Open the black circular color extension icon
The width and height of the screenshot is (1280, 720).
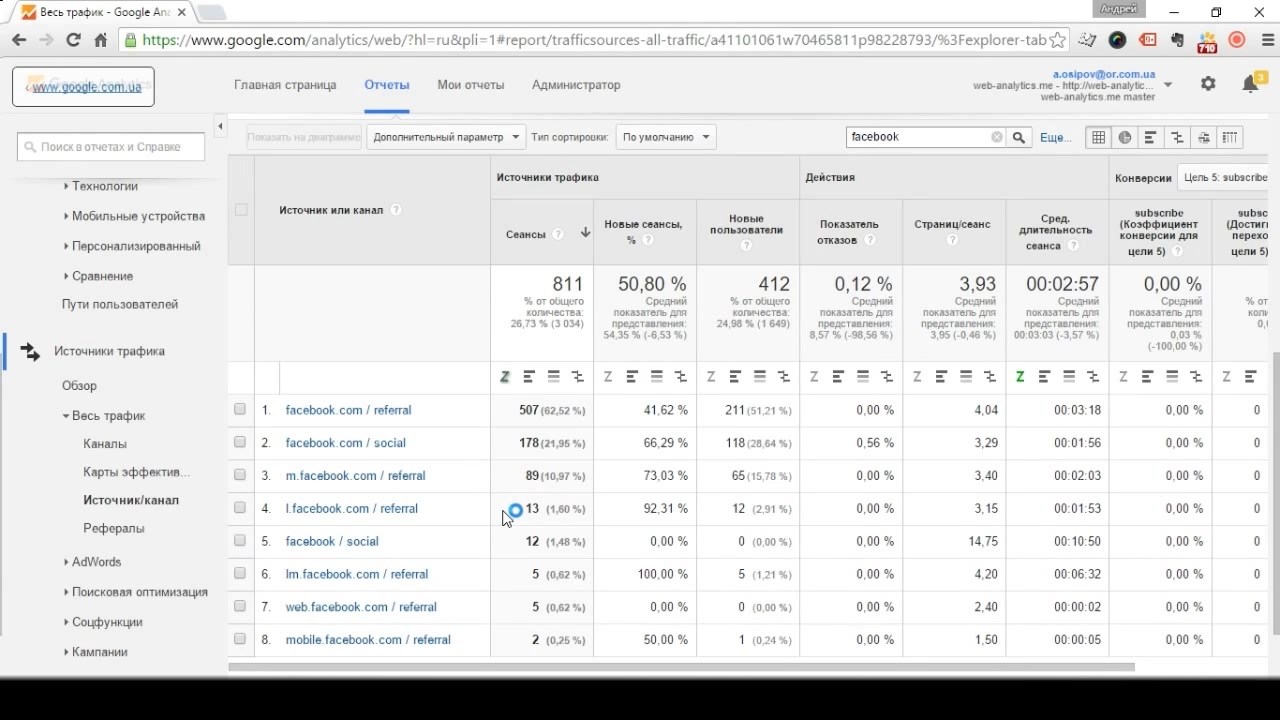(1118, 40)
